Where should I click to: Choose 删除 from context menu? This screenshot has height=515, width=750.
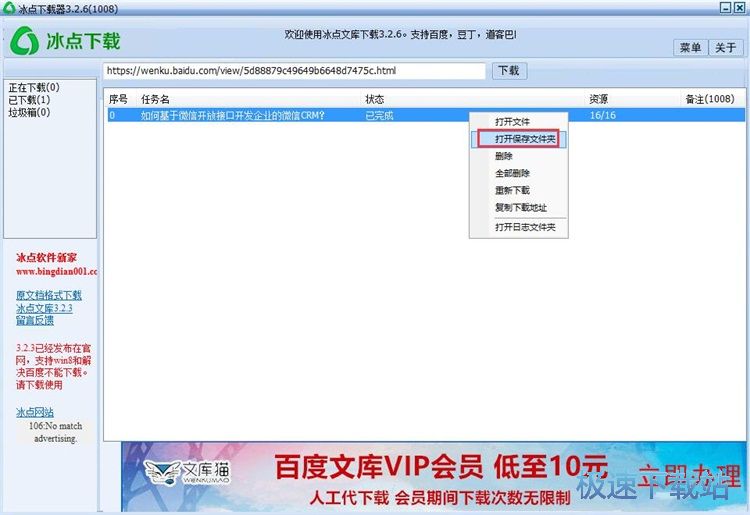pos(518,156)
